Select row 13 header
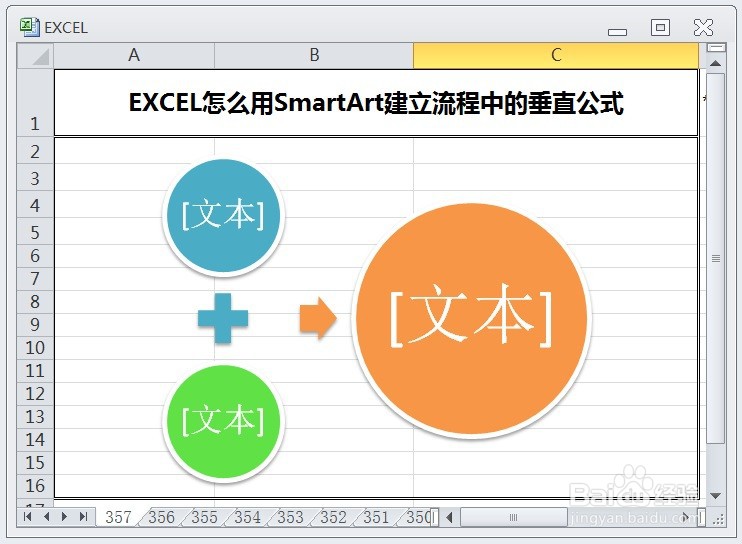742x544 pixels. click(x=35, y=417)
